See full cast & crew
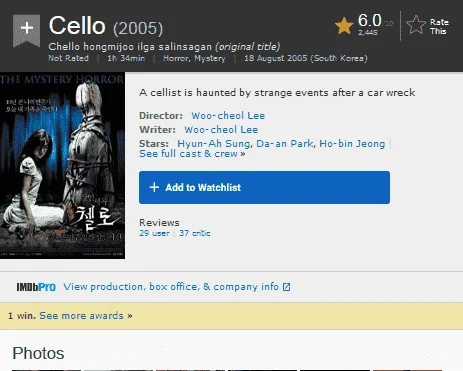The height and width of the screenshot is (371, 463). click(x=192, y=154)
